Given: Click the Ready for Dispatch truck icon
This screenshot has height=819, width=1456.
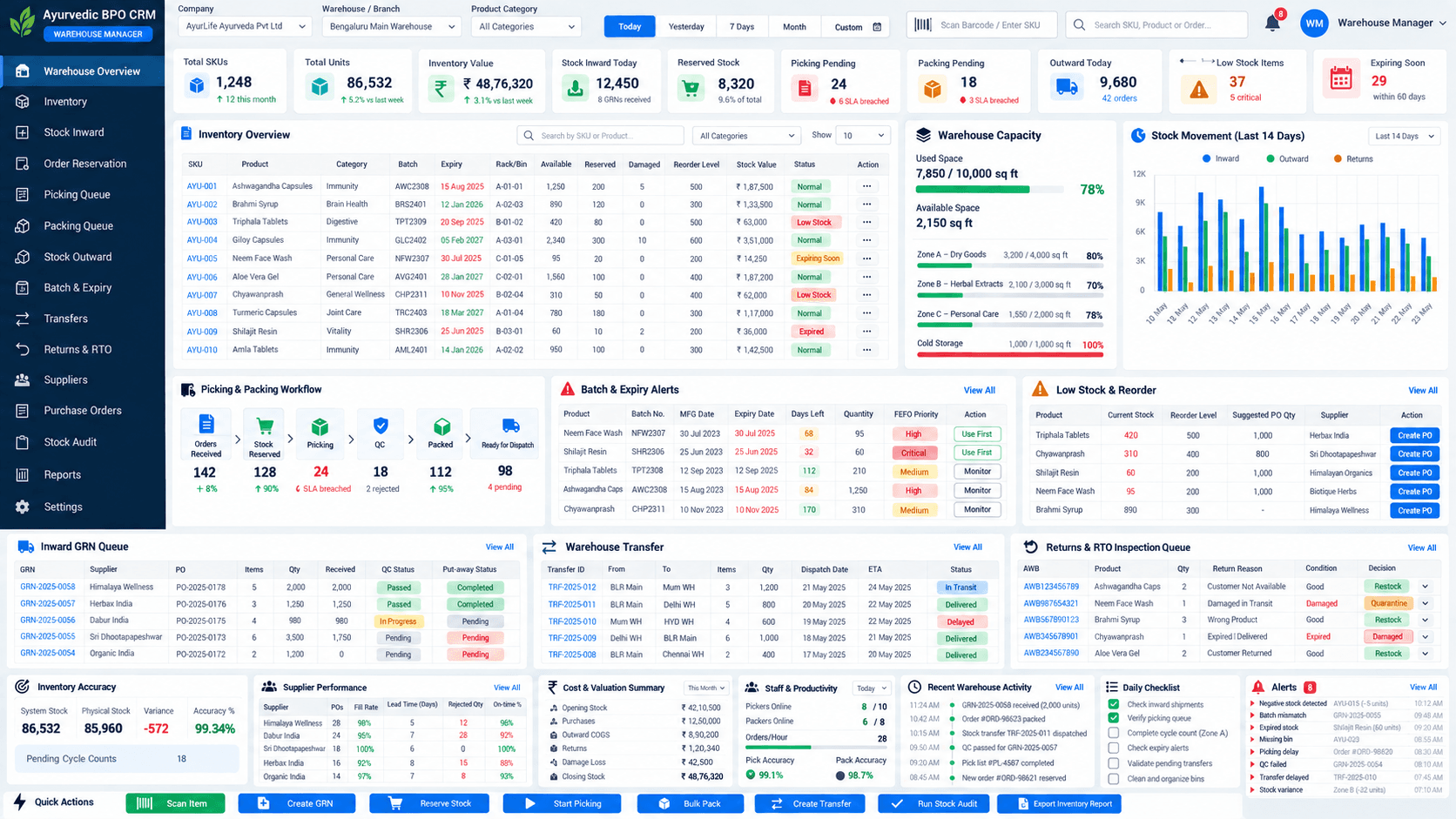Looking at the screenshot, I should 510,426.
